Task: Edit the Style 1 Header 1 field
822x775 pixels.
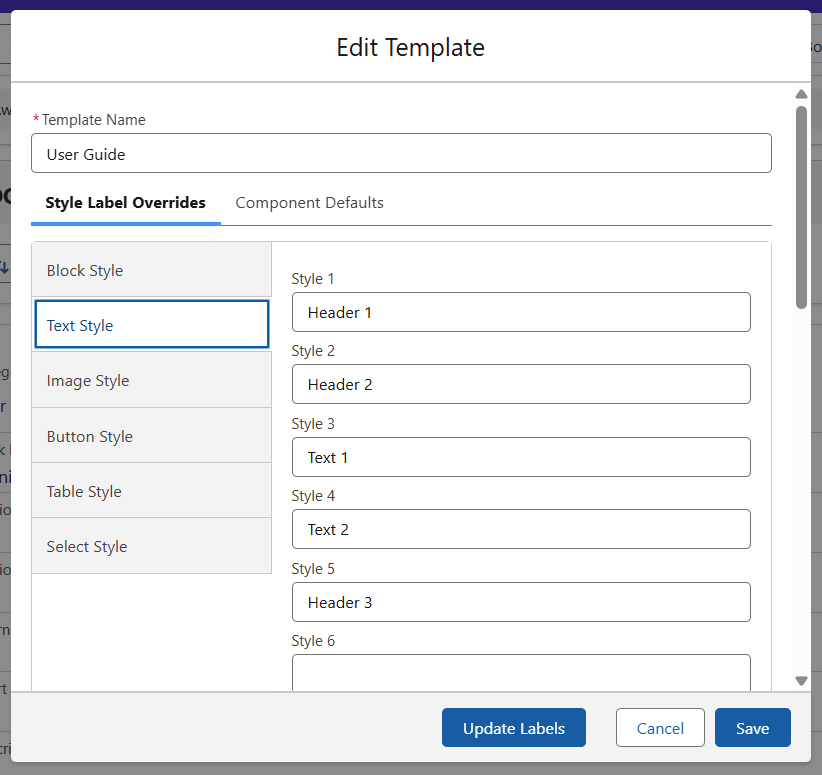Action: (521, 313)
